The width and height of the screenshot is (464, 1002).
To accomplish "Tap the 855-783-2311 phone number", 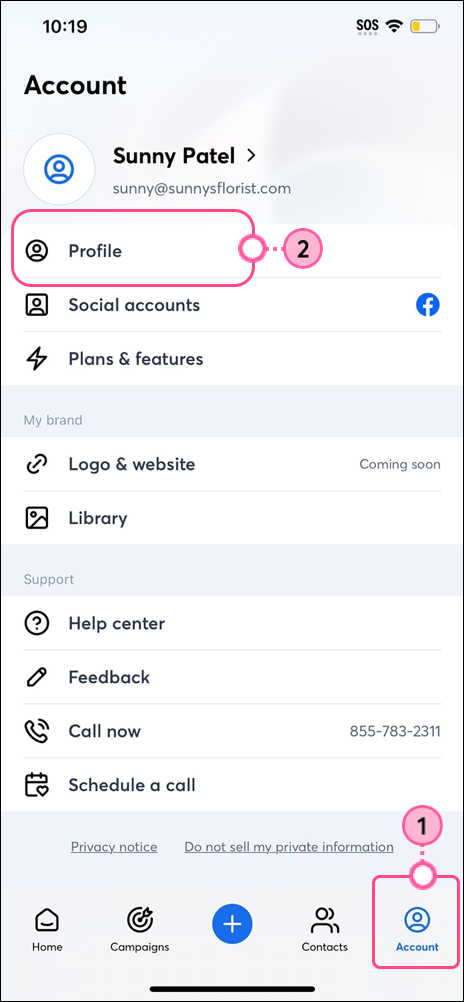I will point(395,731).
